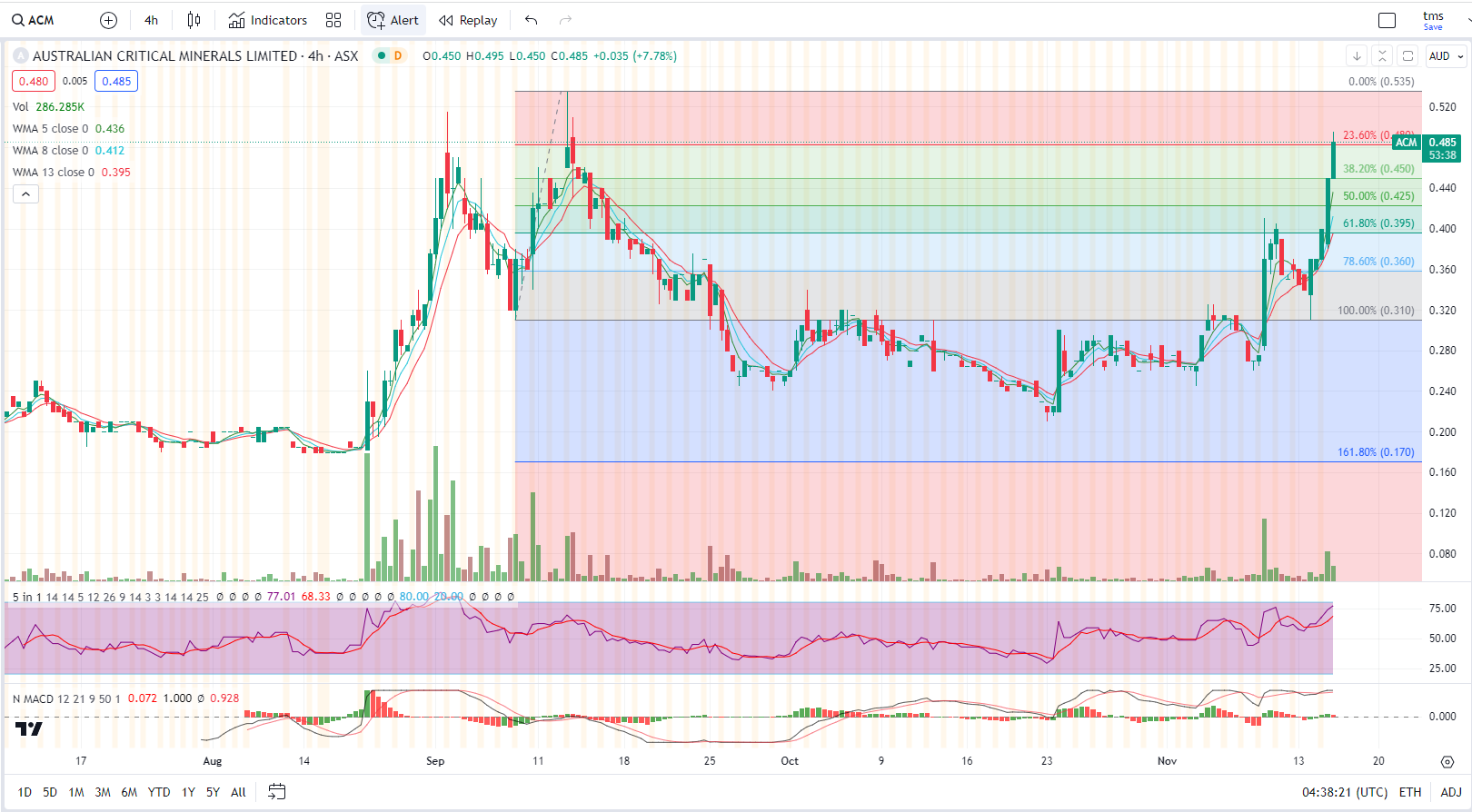Select the 1Y time range
Viewport: 1472px width, 812px height.
click(x=188, y=792)
